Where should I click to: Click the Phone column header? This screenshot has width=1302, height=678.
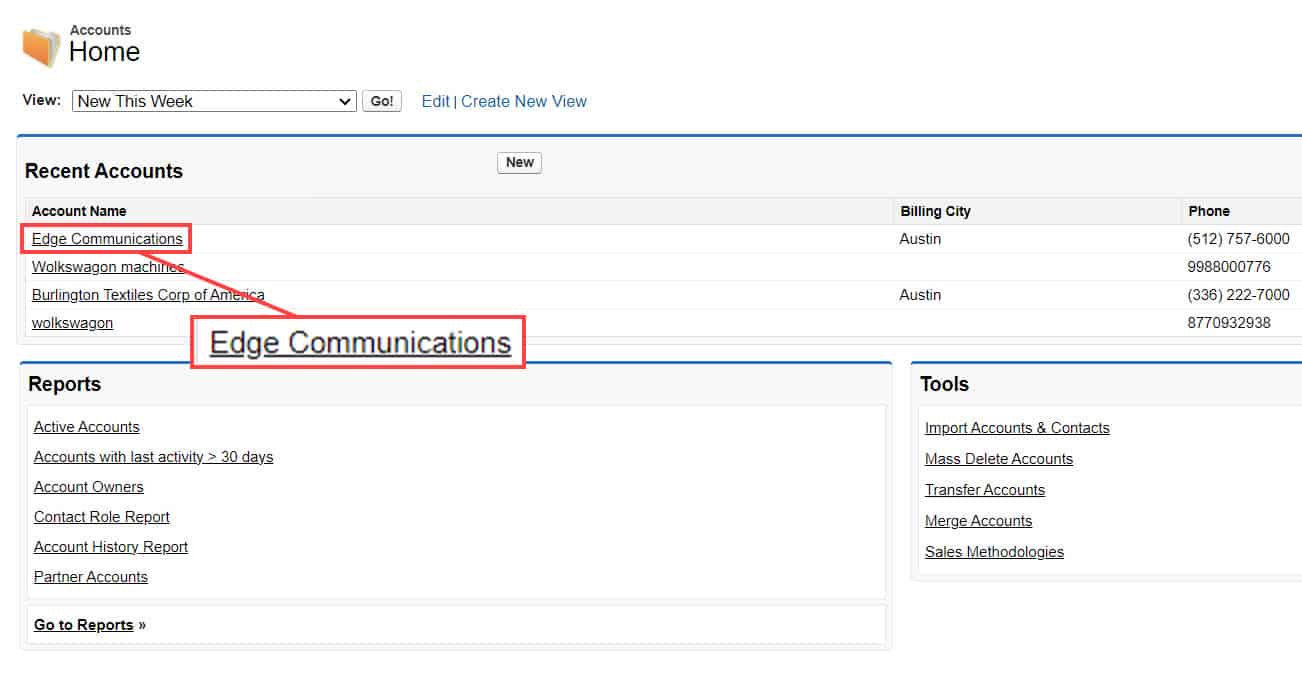[1209, 211]
